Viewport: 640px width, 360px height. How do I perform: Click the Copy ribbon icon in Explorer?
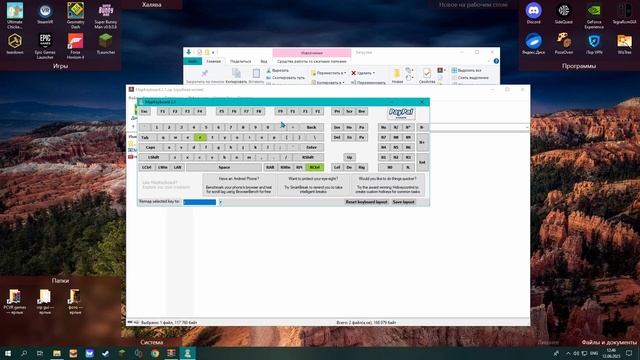tap(236, 75)
